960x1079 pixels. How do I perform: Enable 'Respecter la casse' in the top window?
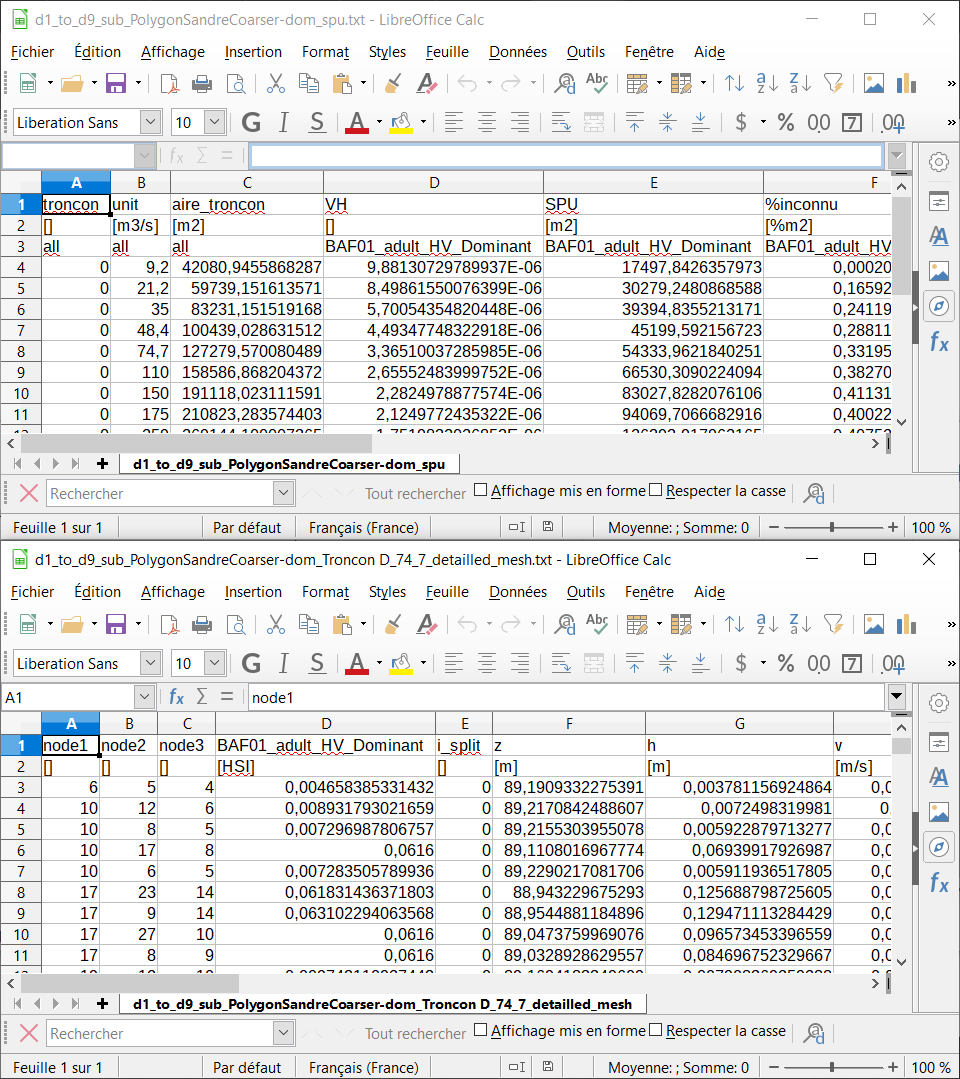(656, 491)
